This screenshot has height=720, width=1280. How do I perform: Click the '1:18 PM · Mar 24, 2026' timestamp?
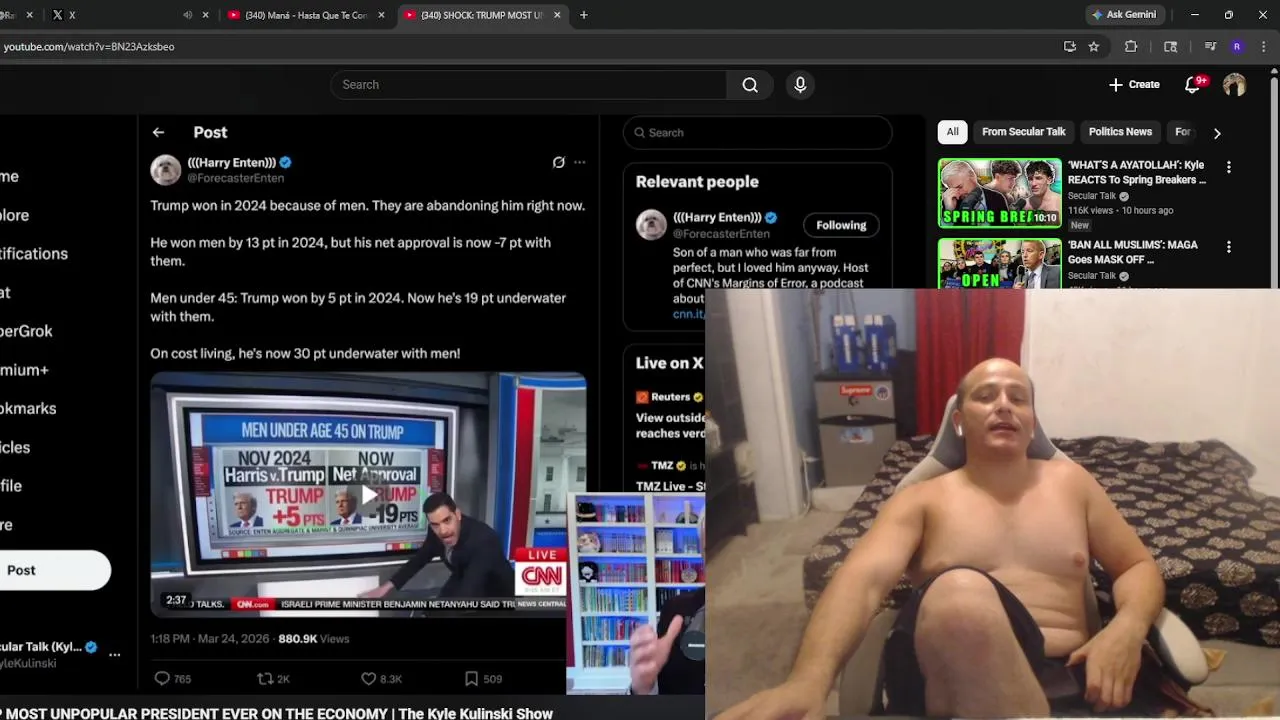coord(210,638)
